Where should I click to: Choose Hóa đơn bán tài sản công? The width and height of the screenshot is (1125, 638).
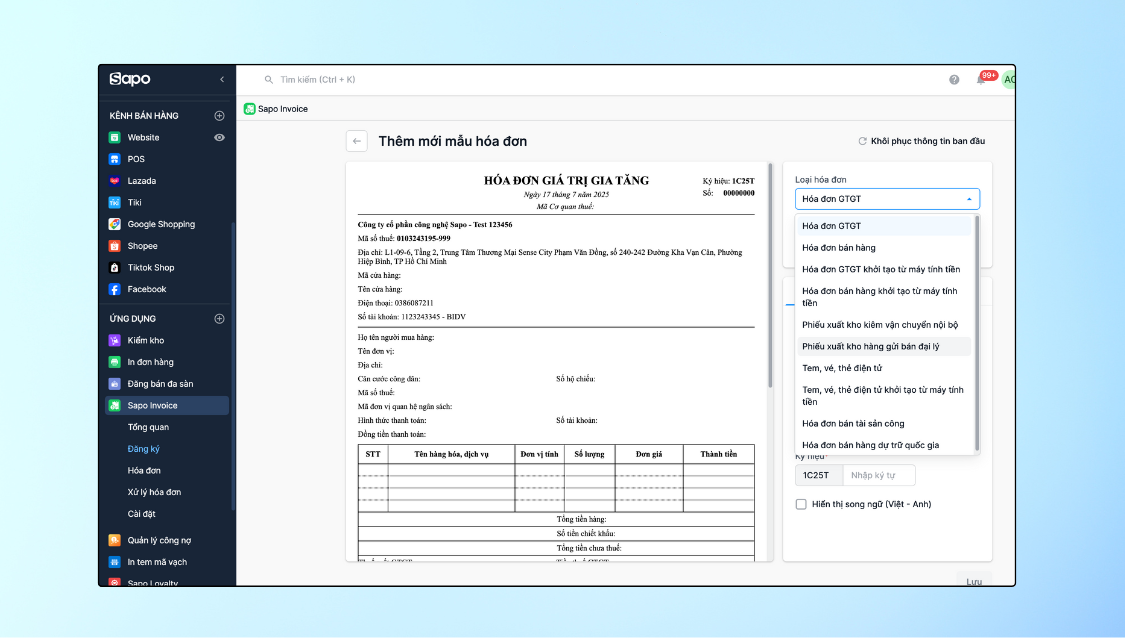(883, 423)
